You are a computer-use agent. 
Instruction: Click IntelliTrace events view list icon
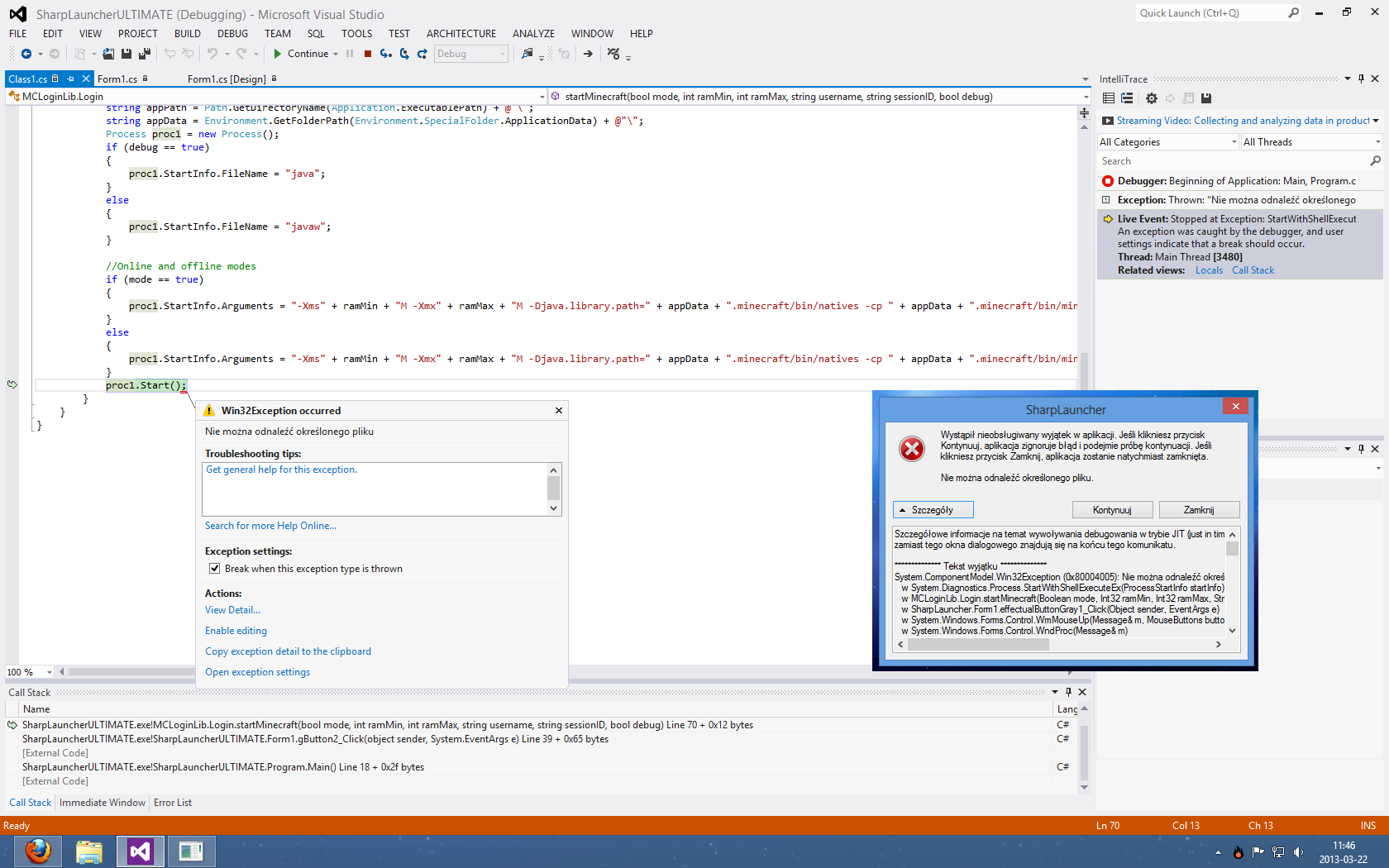coord(1109,98)
